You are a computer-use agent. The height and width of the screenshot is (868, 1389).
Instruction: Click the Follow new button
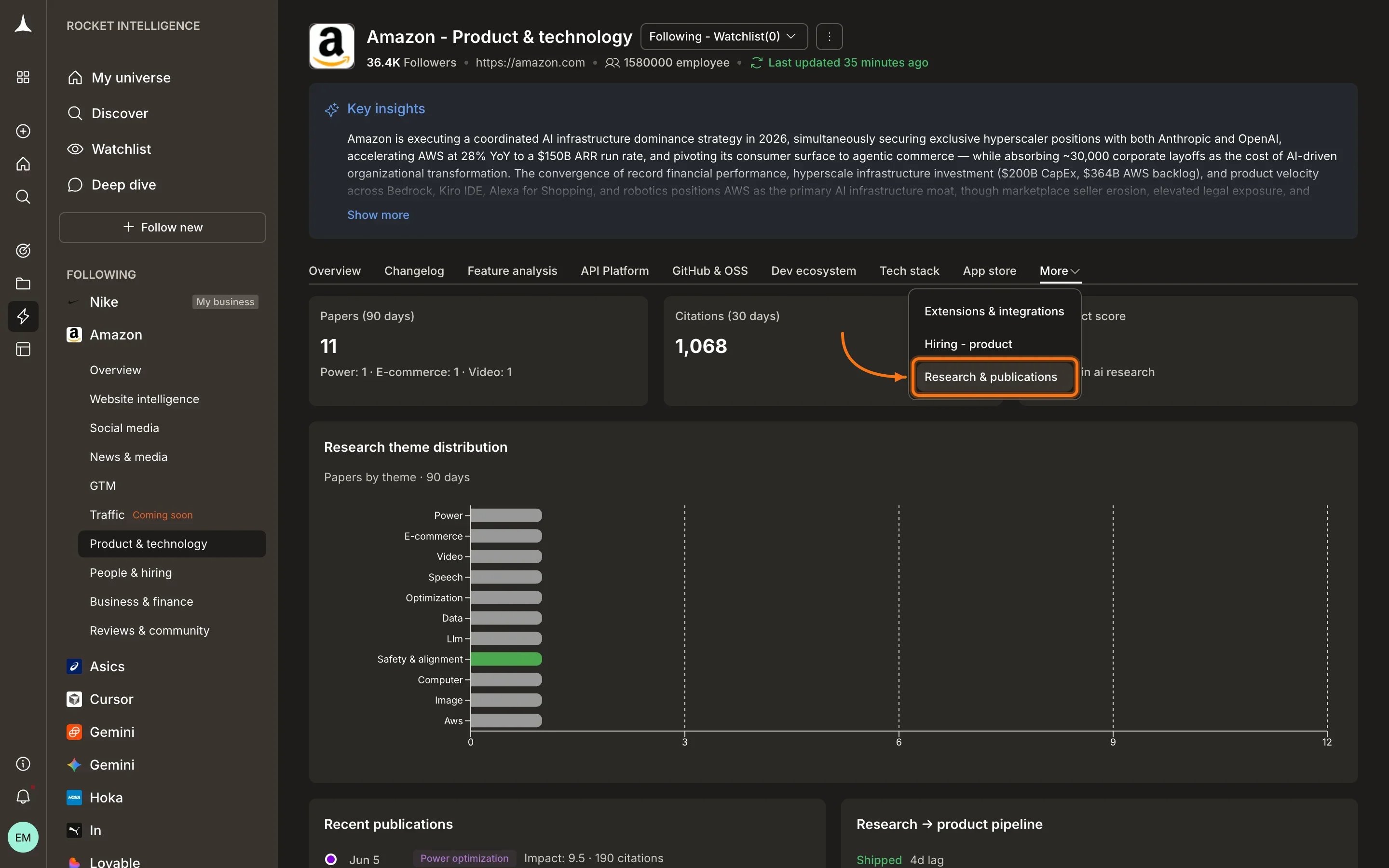163,227
